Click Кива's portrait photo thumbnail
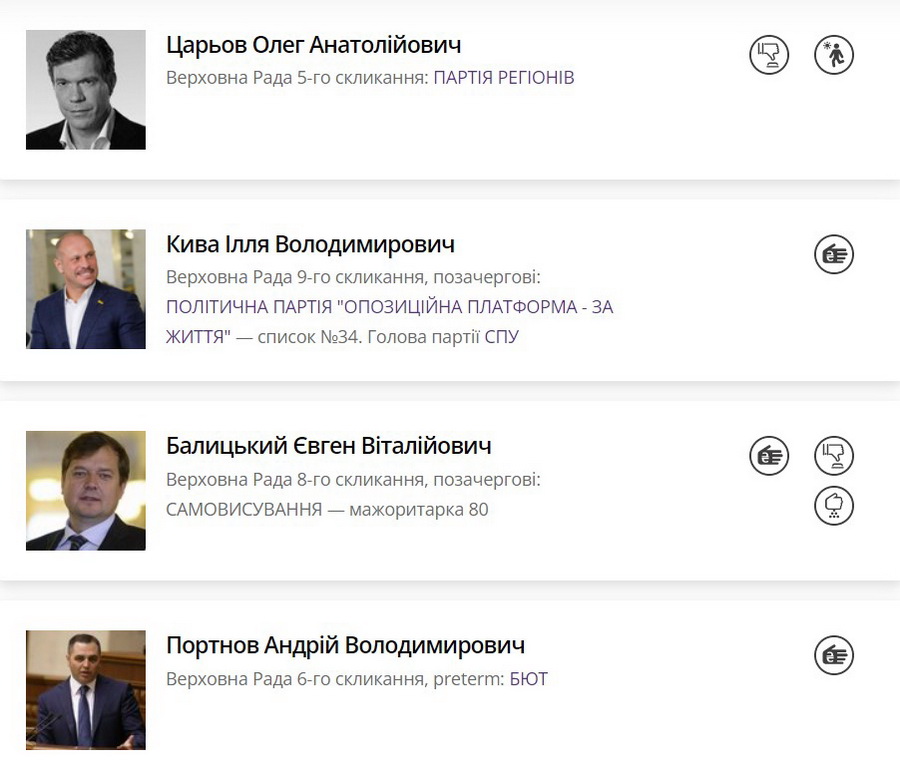900x774 pixels. click(x=86, y=289)
